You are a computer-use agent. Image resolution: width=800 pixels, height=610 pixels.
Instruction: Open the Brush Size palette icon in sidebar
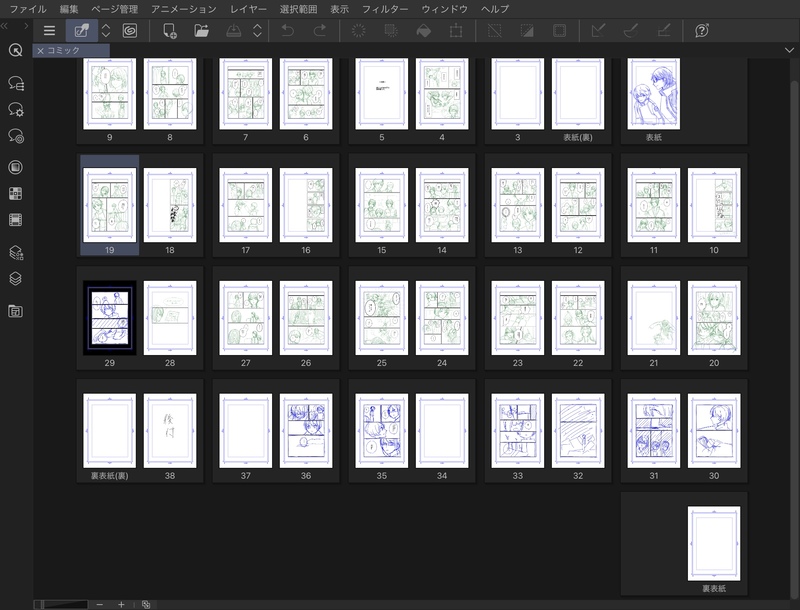coord(16,136)
